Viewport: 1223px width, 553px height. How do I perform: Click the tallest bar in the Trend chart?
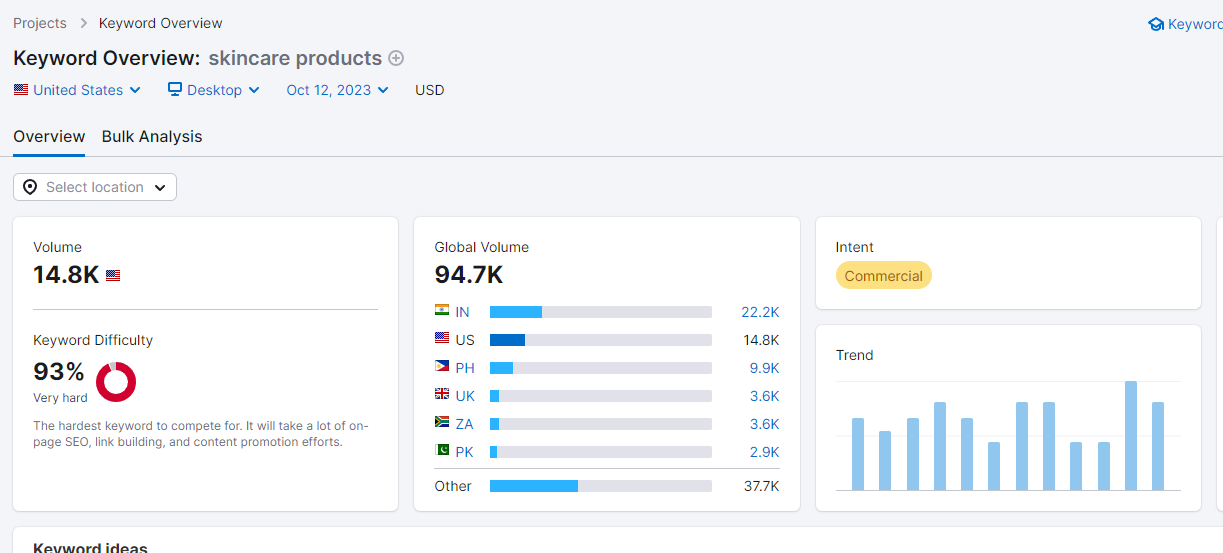1131,435
